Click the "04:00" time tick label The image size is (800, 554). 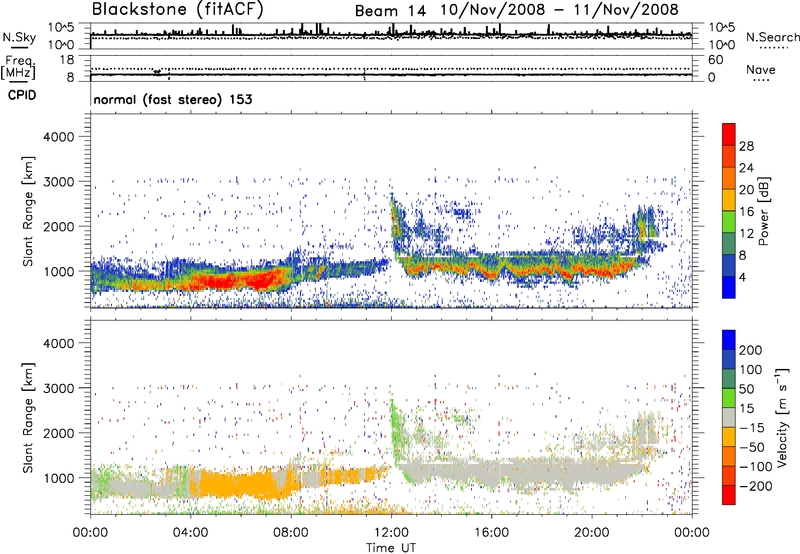[x=190, y=533]
